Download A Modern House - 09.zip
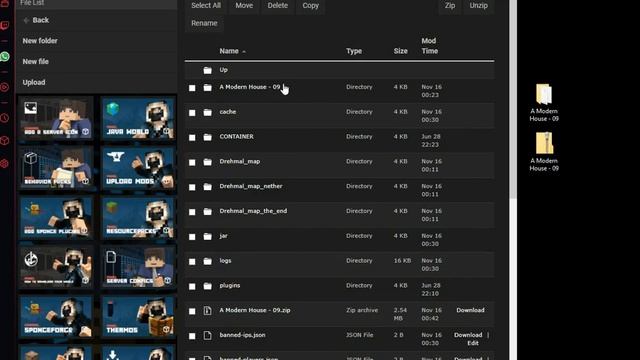The height and width of the screenshot is (360, 640). pos(470,310)
